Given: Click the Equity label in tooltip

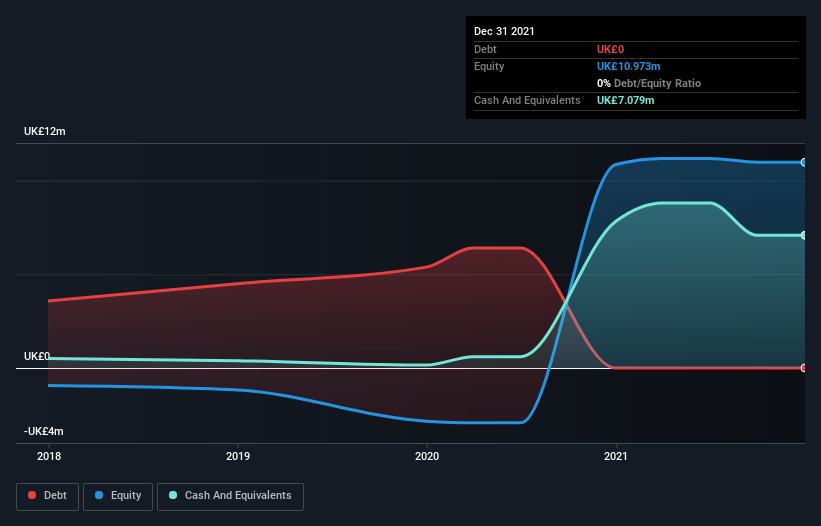Looking at the screenshot, I should (489, 66).
